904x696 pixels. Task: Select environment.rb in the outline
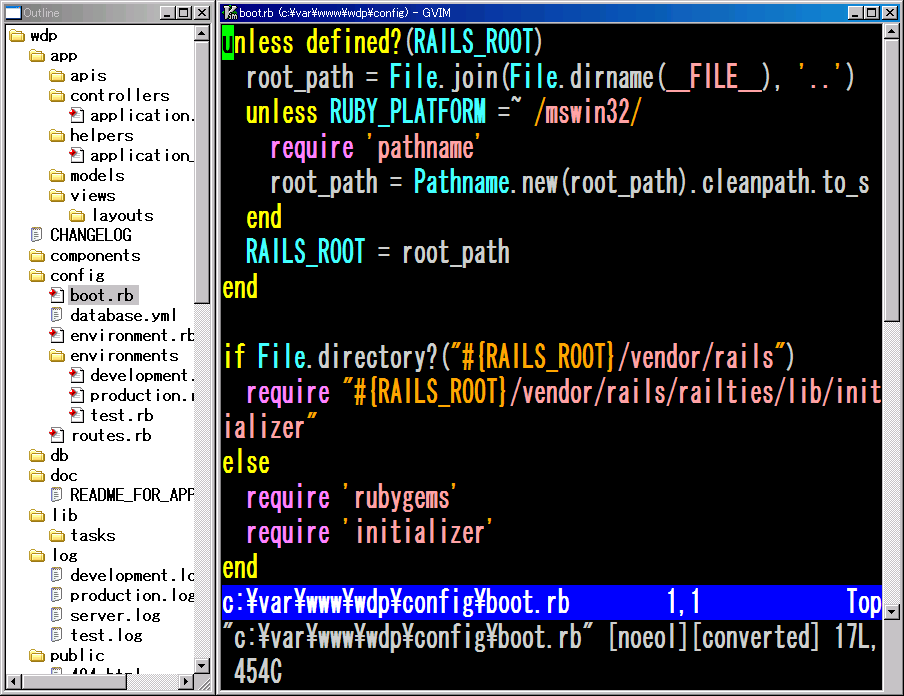[x=131, y=336]
